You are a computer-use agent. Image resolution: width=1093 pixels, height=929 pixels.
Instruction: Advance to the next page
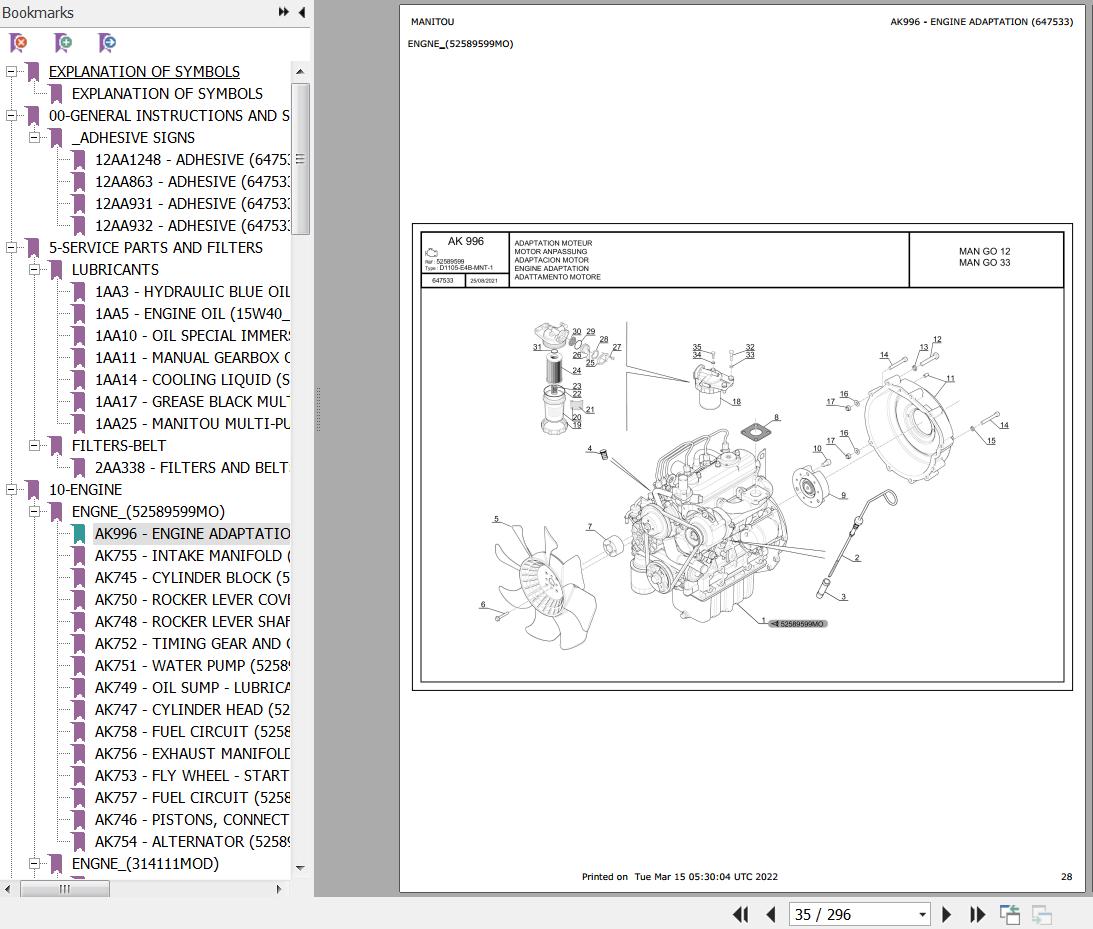tap(947, 914)
